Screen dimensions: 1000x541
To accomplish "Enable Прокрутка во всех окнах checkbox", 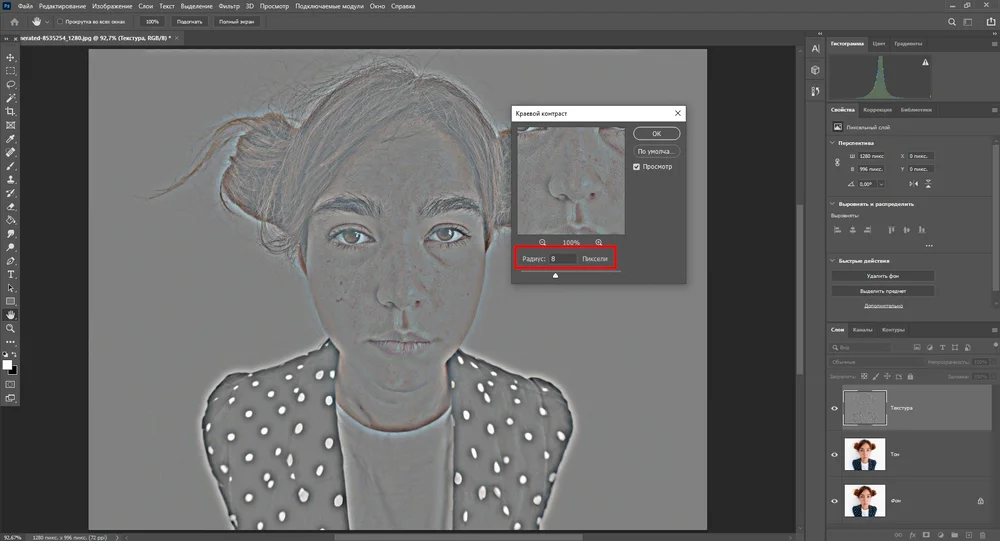I will click(60, 22).
